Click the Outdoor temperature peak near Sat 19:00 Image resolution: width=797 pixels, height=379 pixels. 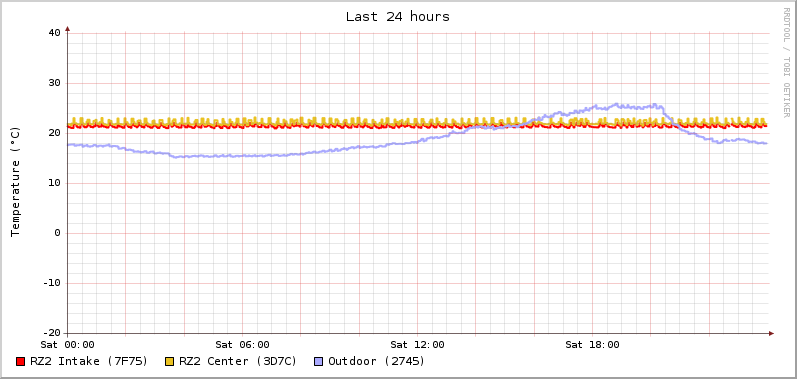616,104
